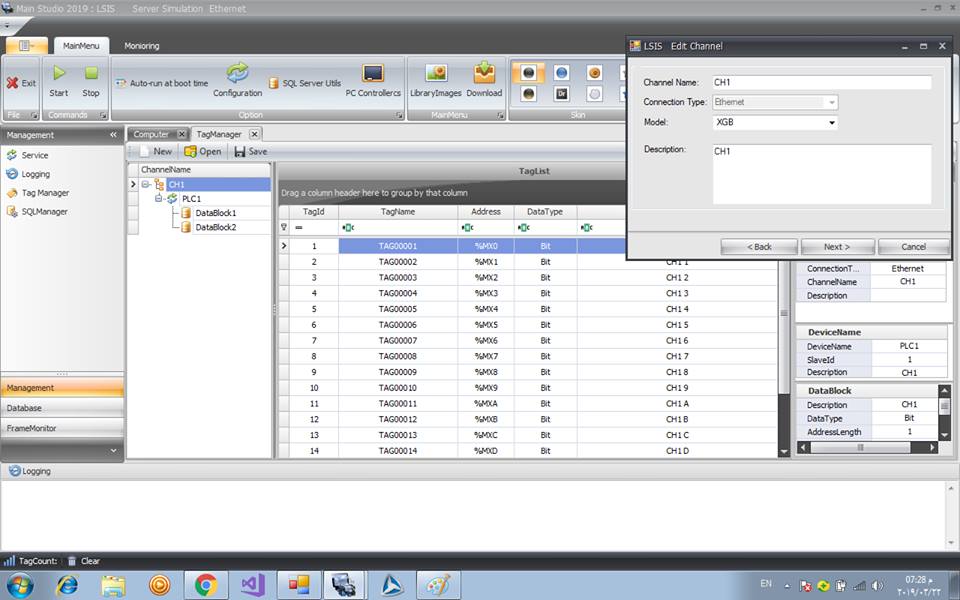The width and height of the screenshot is (960, 600).
Task: Open Visual Studio from taskbar
Action: pyautogui.click(x=253, y=585)
